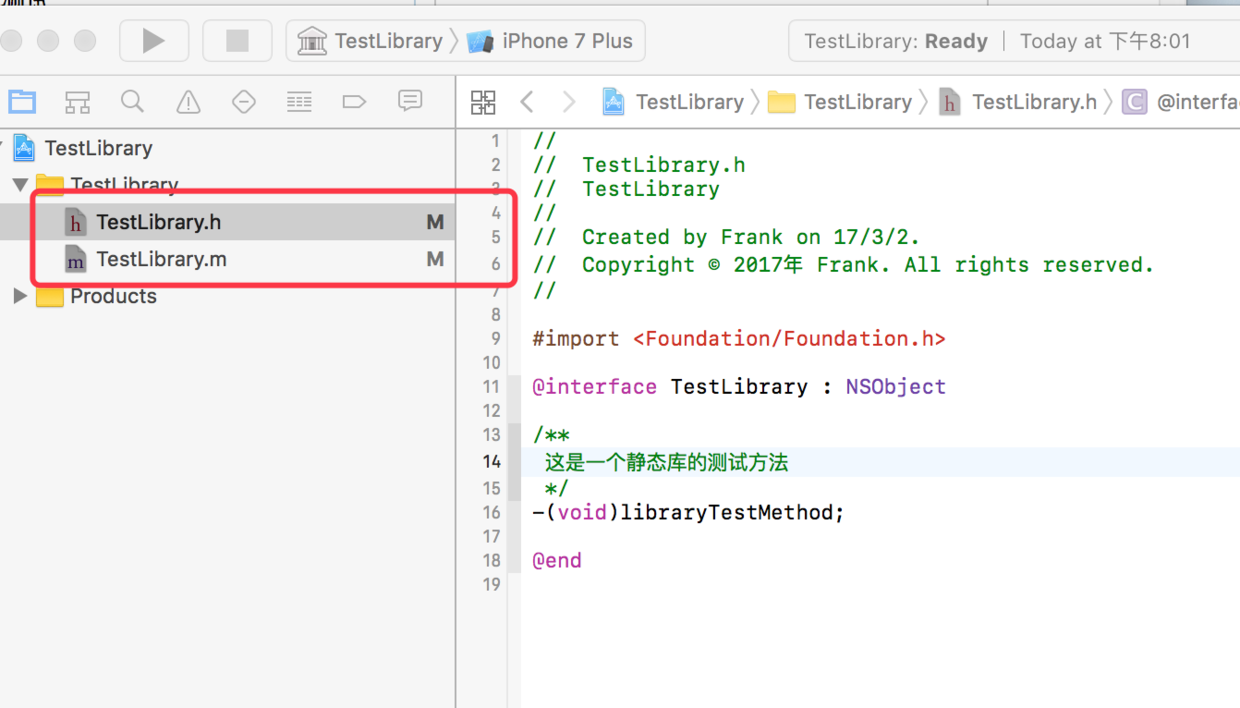This screenshot has width=1240, height=708.
Task: Open the related items grid menu
Action: click(x=483, y=102)
